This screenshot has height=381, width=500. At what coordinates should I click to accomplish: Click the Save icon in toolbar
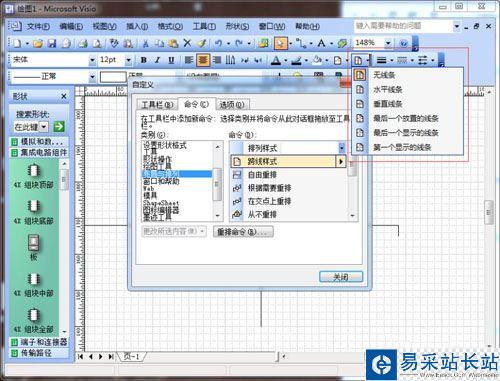[x=52, y=43]
